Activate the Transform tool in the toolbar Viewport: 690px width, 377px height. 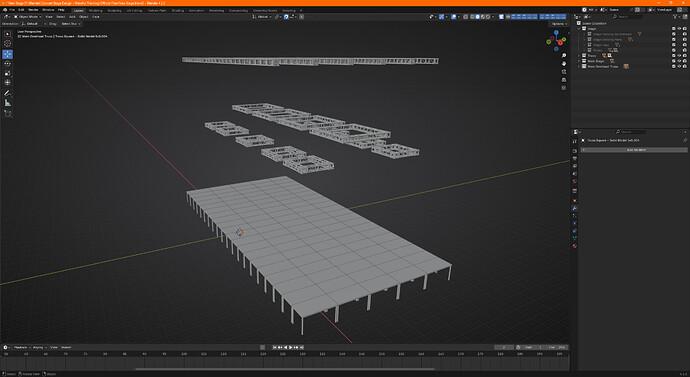point(7,82)
